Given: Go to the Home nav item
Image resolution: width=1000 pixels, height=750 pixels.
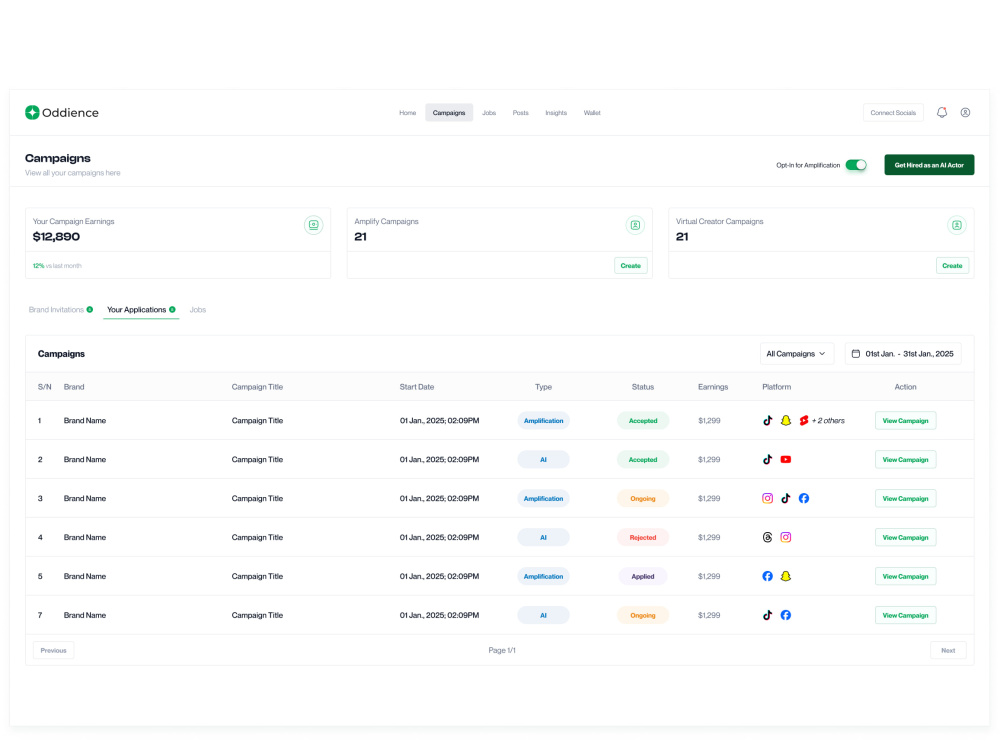Looking at the screenshot, I should [x=408, y=112].
